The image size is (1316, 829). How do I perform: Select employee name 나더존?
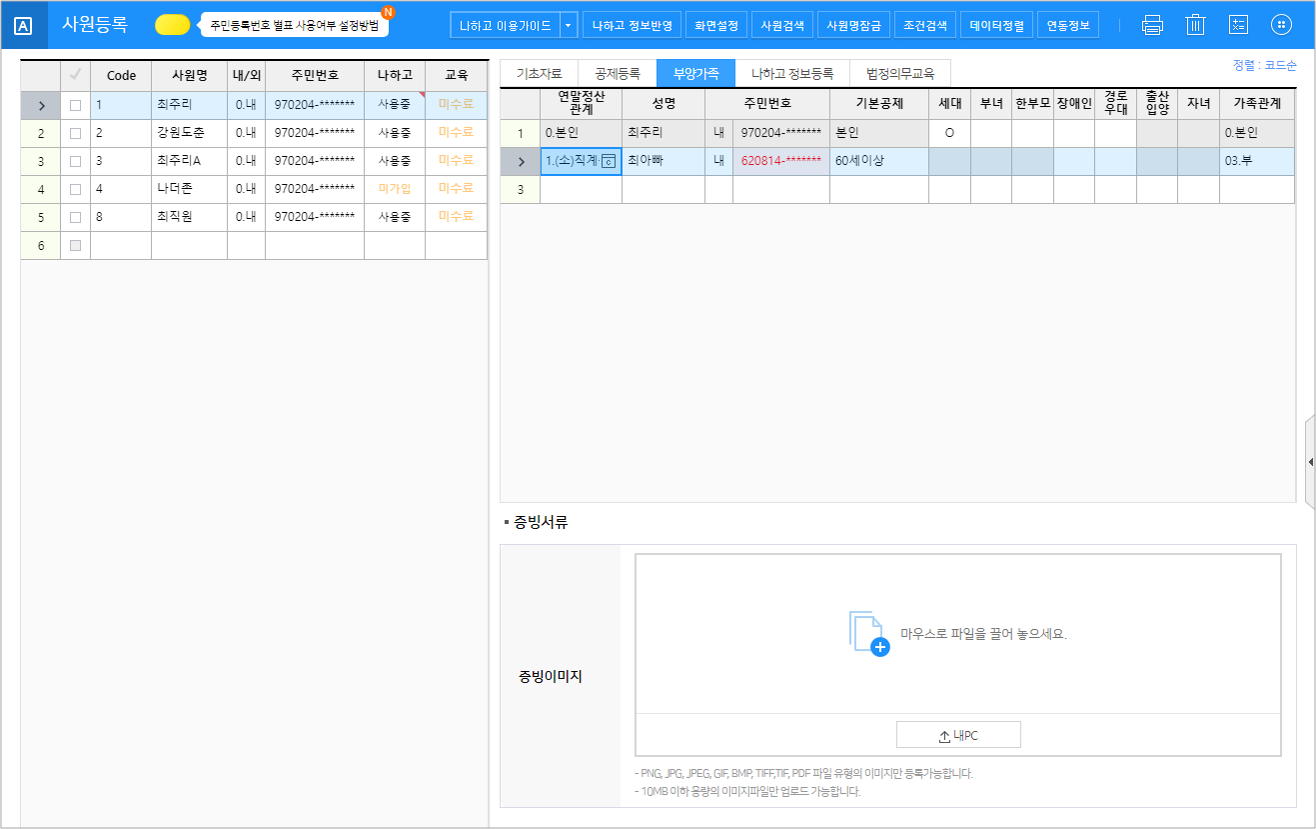click(189, 188)
